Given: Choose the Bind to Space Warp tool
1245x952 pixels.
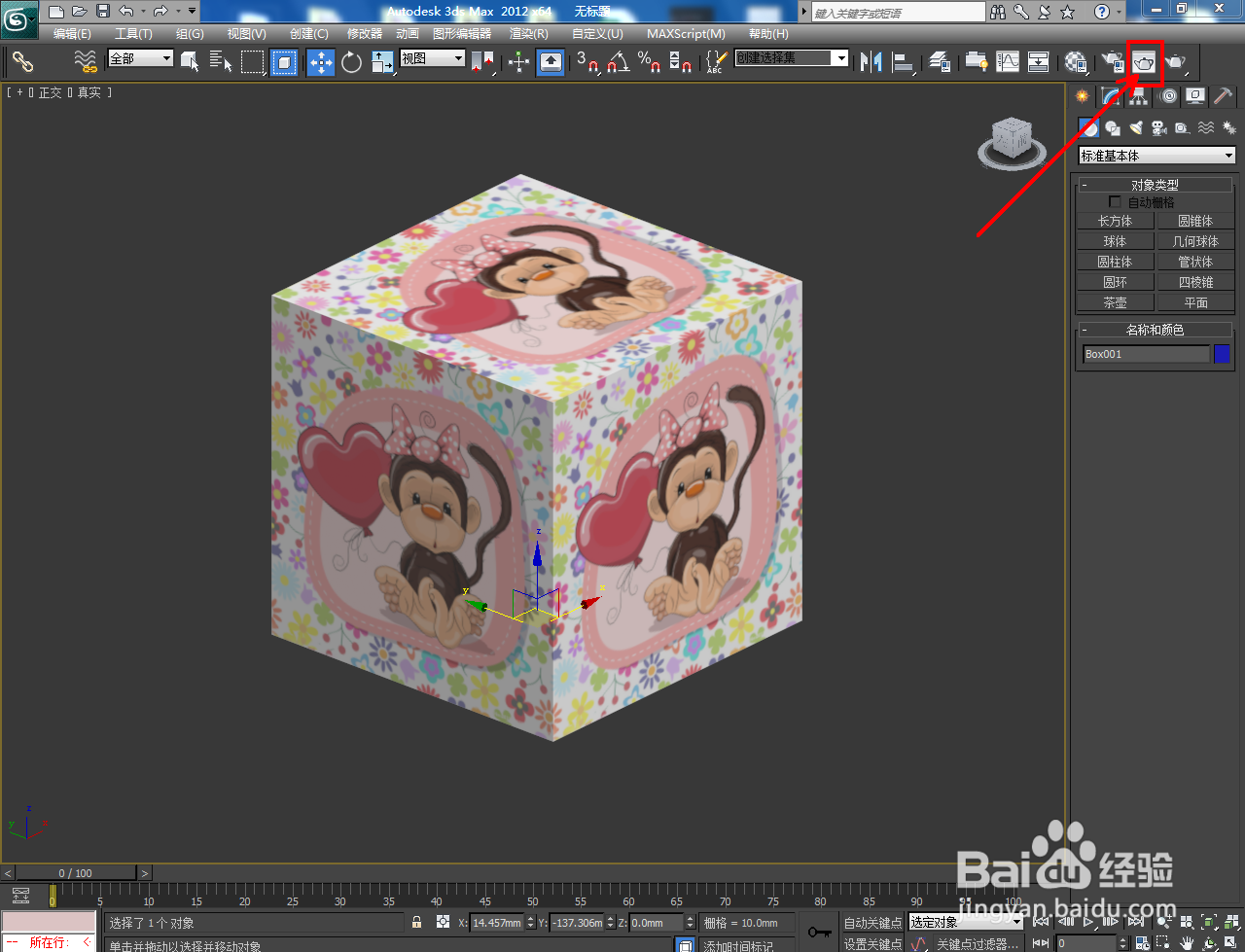Looking at the screenshot, I should (86, 62).
